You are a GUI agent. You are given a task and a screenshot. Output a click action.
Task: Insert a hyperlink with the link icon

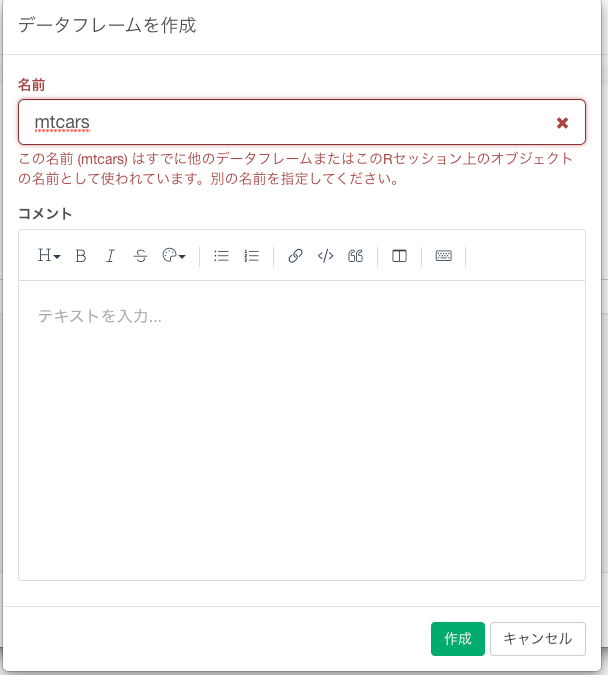[295, 256]
